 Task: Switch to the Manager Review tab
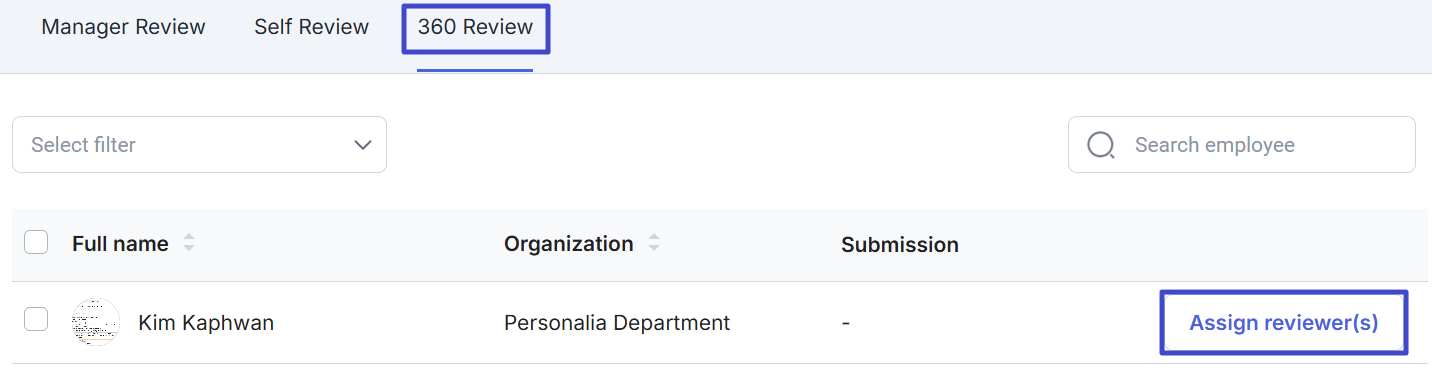click(x=123, y=27)
